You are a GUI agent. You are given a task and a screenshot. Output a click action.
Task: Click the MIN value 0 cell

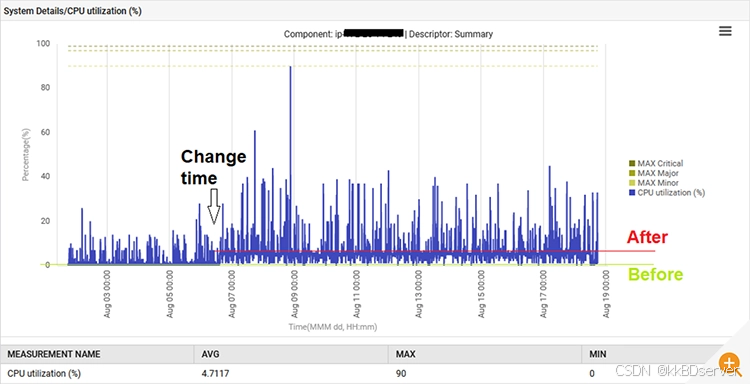[x=592, y=373]
